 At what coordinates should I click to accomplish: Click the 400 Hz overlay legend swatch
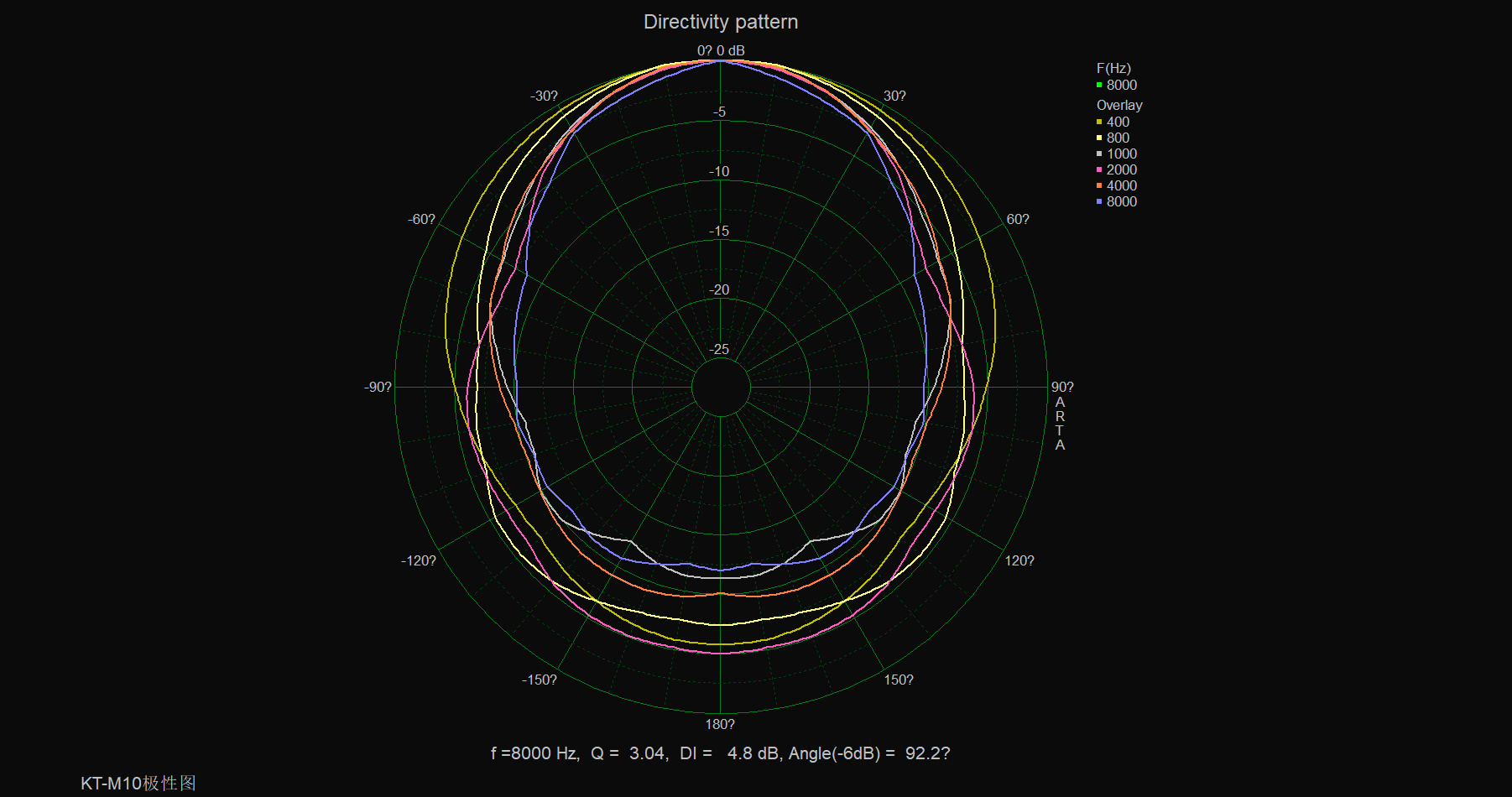pyautogui.click(x=1099, y=122)
